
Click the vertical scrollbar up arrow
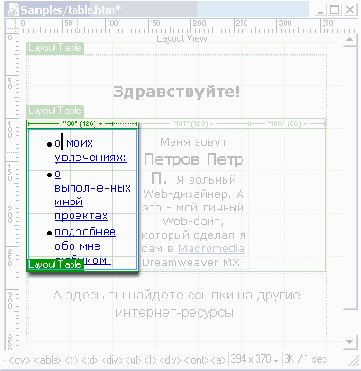click(x=350, y=41)
